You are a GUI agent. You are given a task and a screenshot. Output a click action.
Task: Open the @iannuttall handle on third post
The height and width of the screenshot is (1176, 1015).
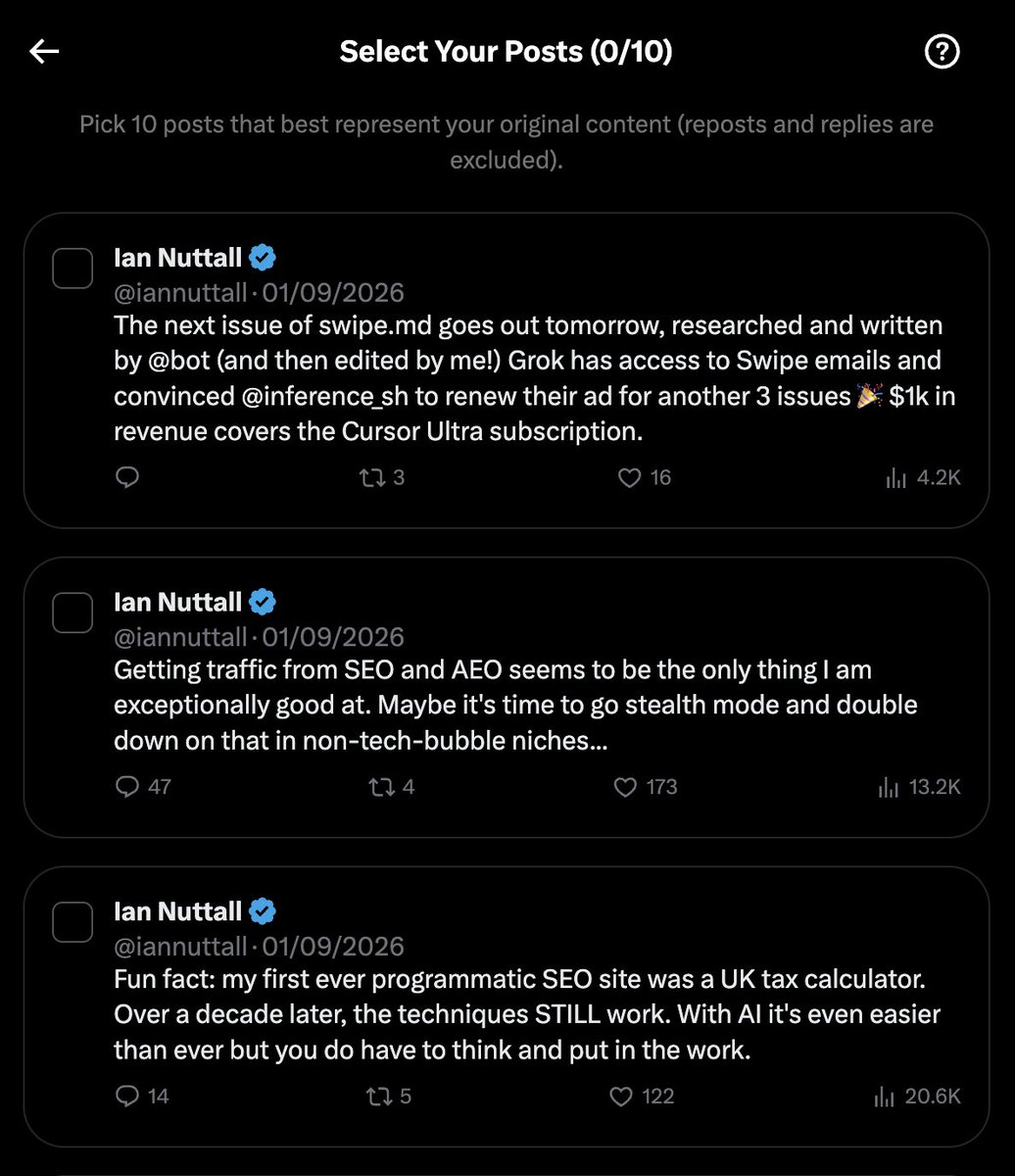[x=180, y=947]
